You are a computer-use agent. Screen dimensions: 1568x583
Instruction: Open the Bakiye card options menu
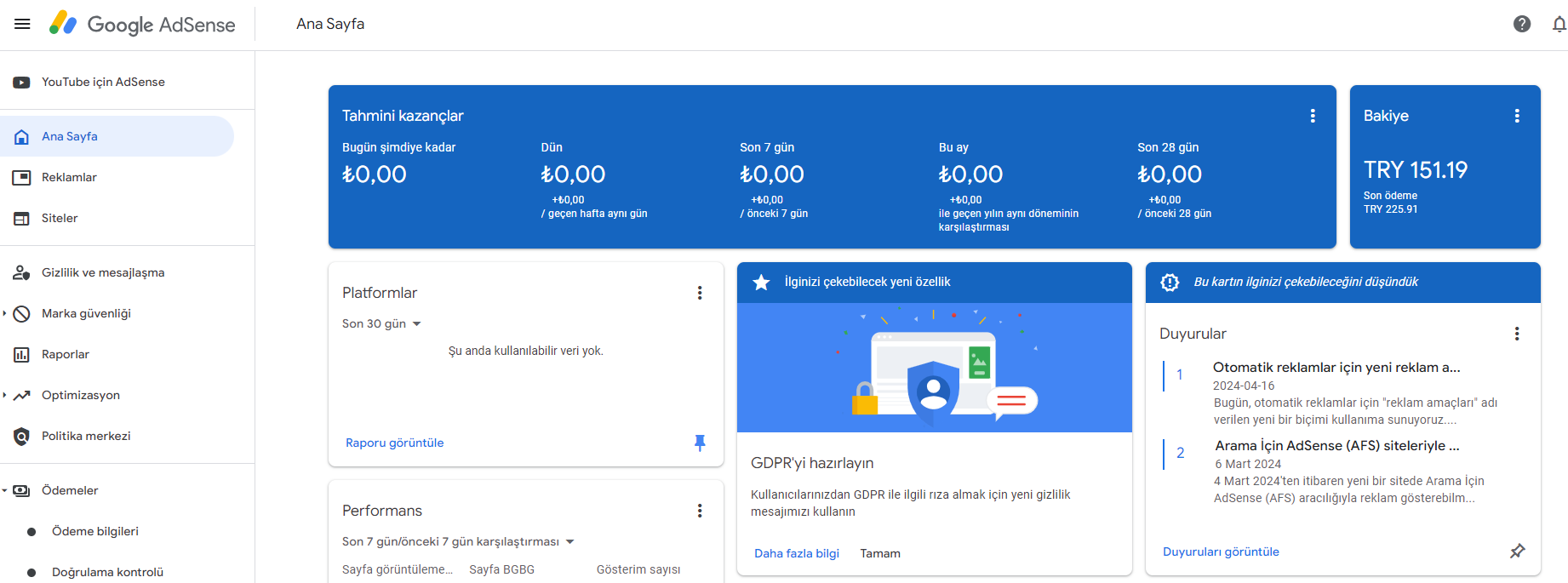[1517, 116]
